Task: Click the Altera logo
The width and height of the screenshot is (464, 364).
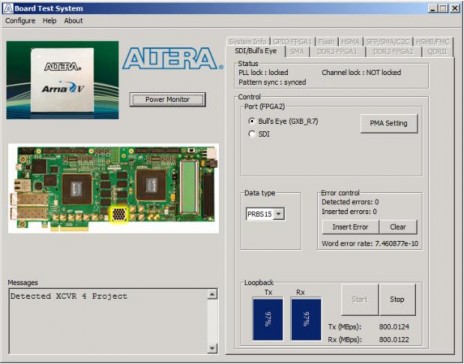Action: [x=173, y=58]
